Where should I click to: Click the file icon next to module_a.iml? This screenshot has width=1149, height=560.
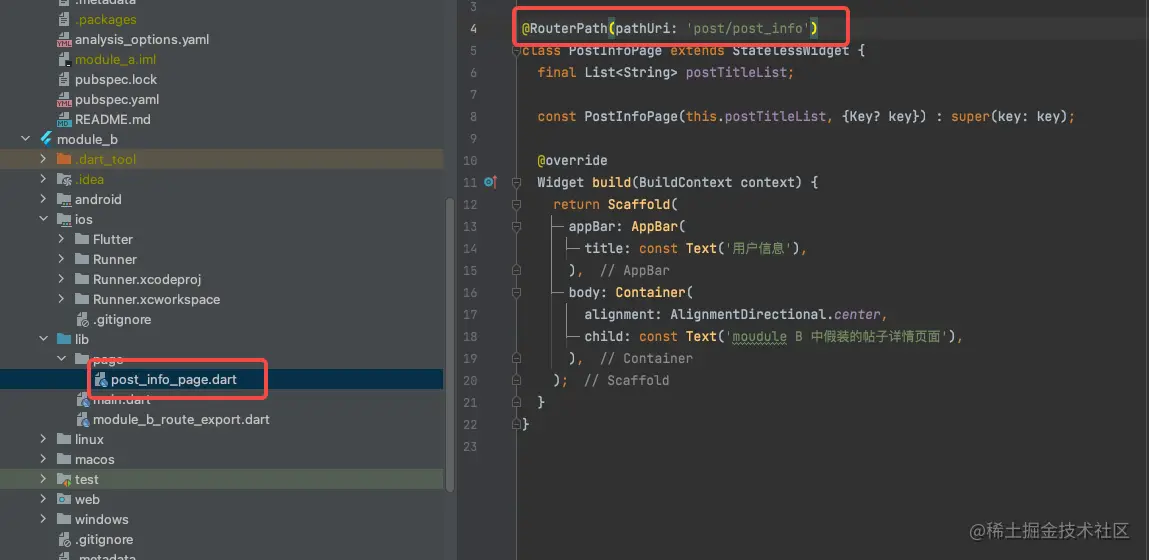(x=64, y=59)
